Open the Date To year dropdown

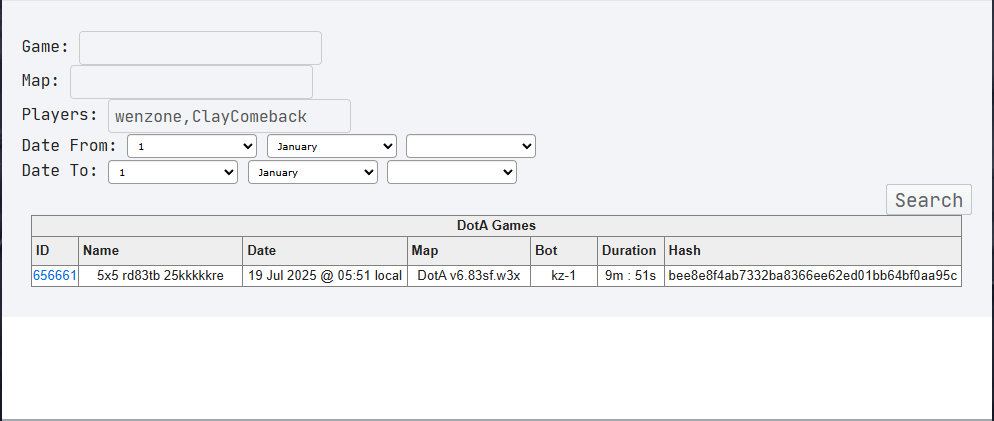click(452, 172)
